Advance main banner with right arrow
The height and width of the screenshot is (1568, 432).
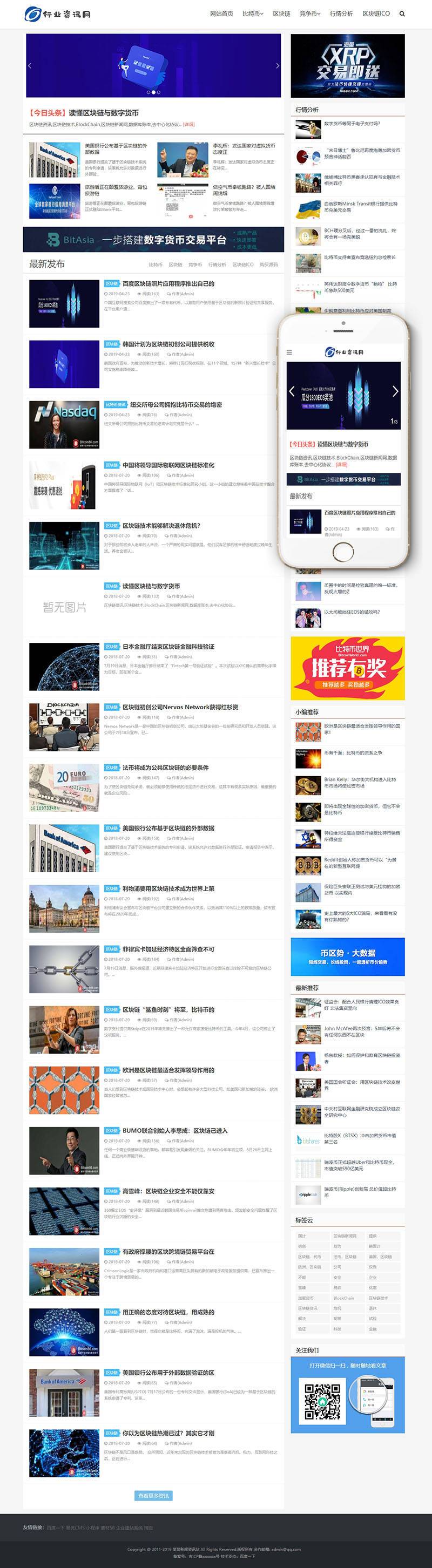coord(277,66)
